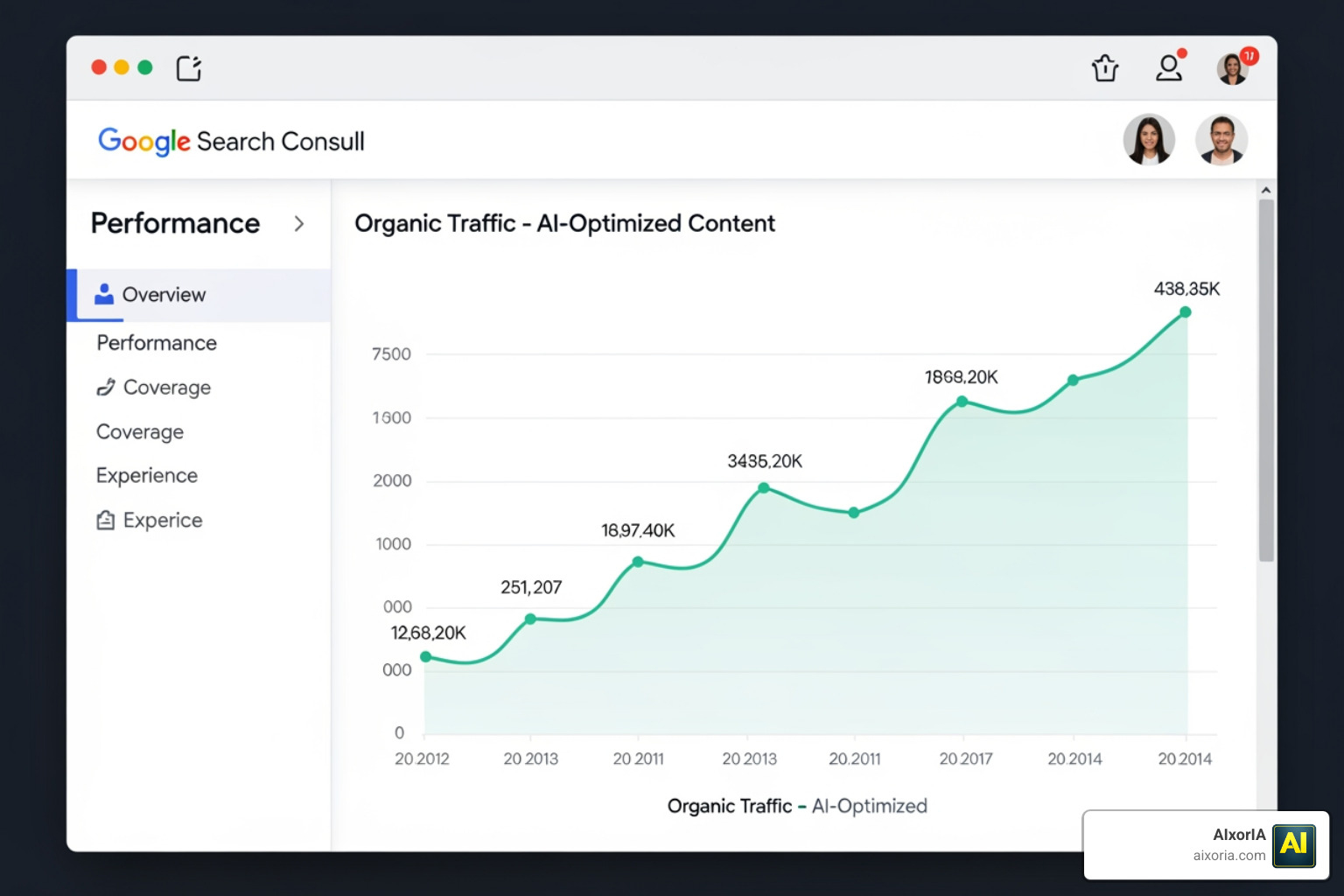The image size is (1344, 896).
Task: Click the unlabeled data point above 20.2011
Action: pos(854,513)
